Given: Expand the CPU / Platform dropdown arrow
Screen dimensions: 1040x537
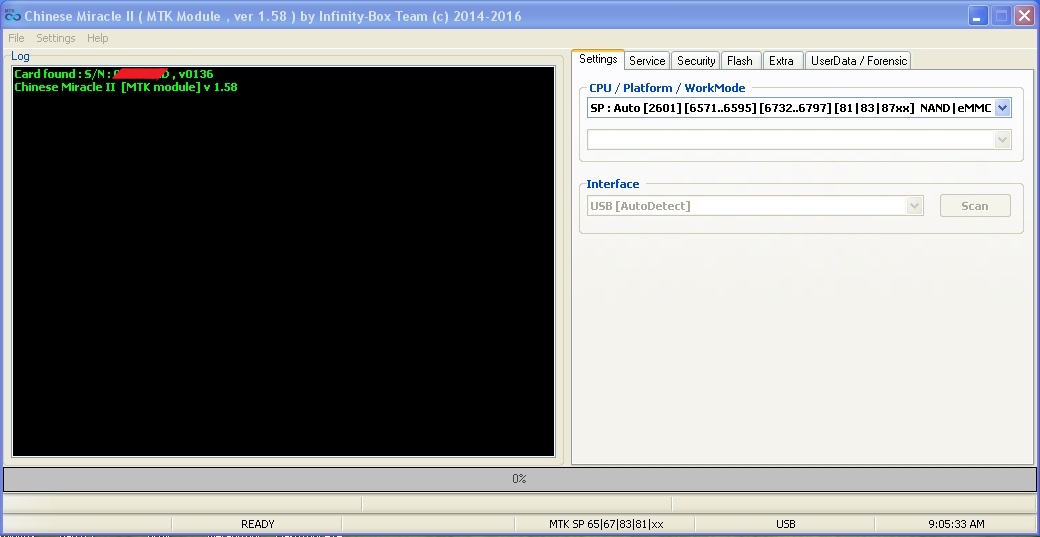Looking at the screenshot, I should (1002, 107).
